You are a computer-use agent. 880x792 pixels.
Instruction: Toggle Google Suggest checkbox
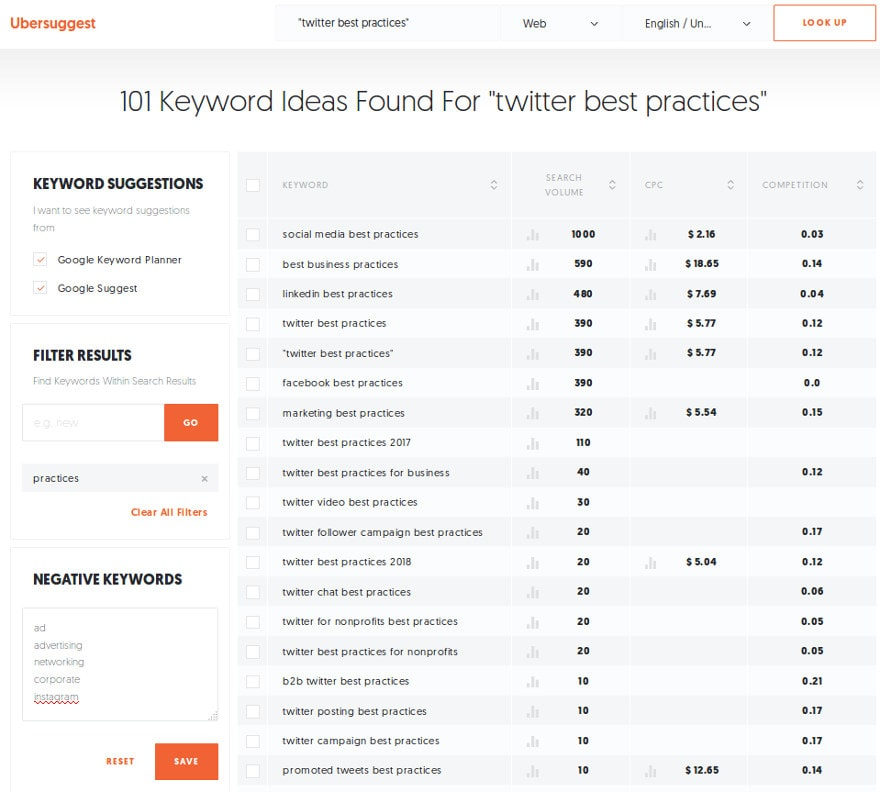40,288
